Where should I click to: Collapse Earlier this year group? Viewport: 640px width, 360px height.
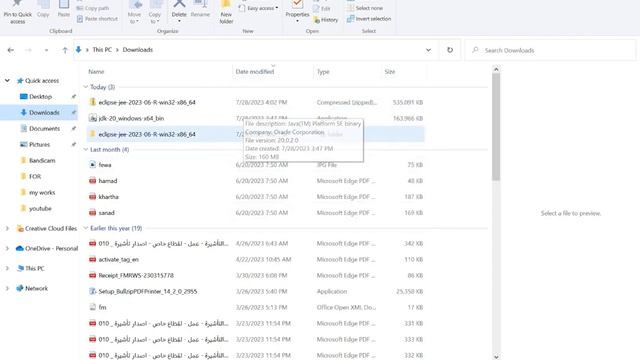coord(86,228)
